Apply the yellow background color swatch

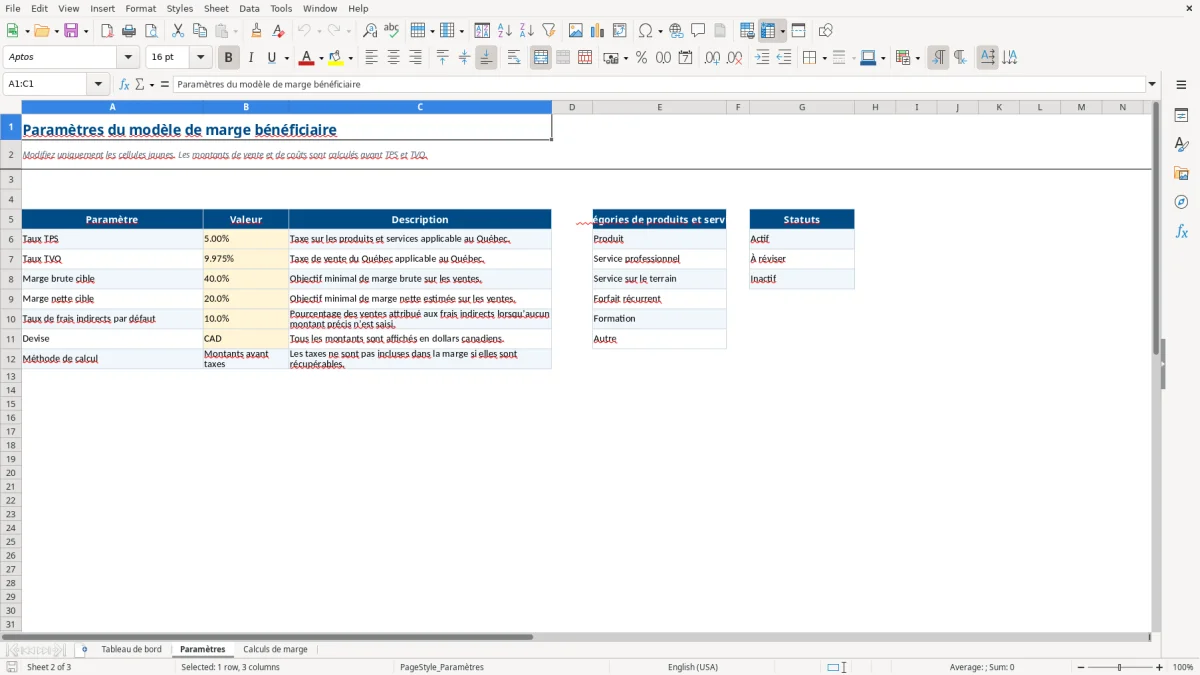tap(337, 58)
